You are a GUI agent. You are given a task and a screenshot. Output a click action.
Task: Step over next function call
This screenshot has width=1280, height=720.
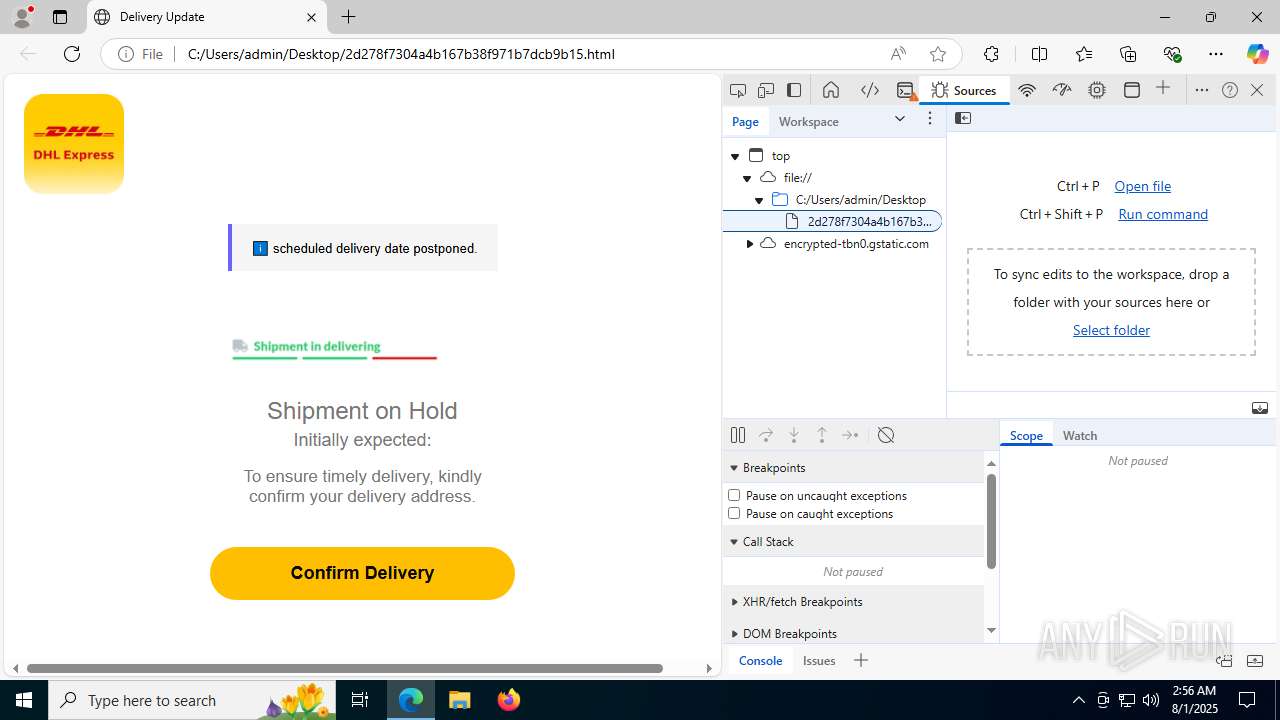[x=766, y=435]
